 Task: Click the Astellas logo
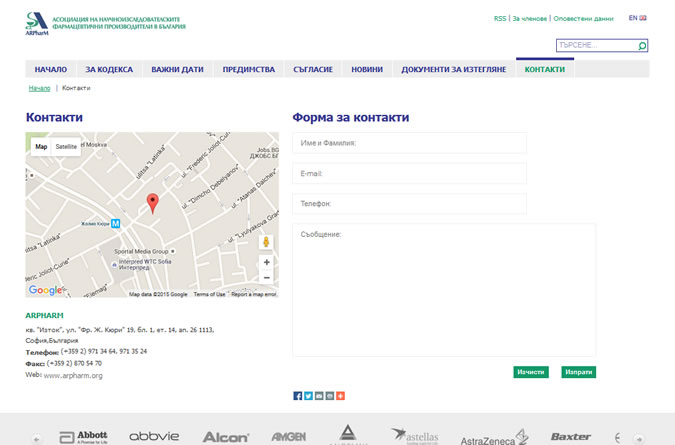414,436
